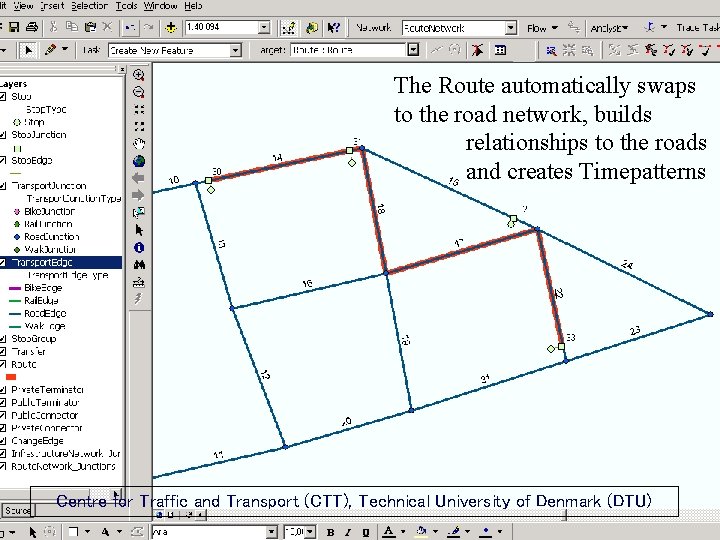Screen dimensions: 720x540
Task: Click the Full Extent globe icon
Action: click(139, 161)
